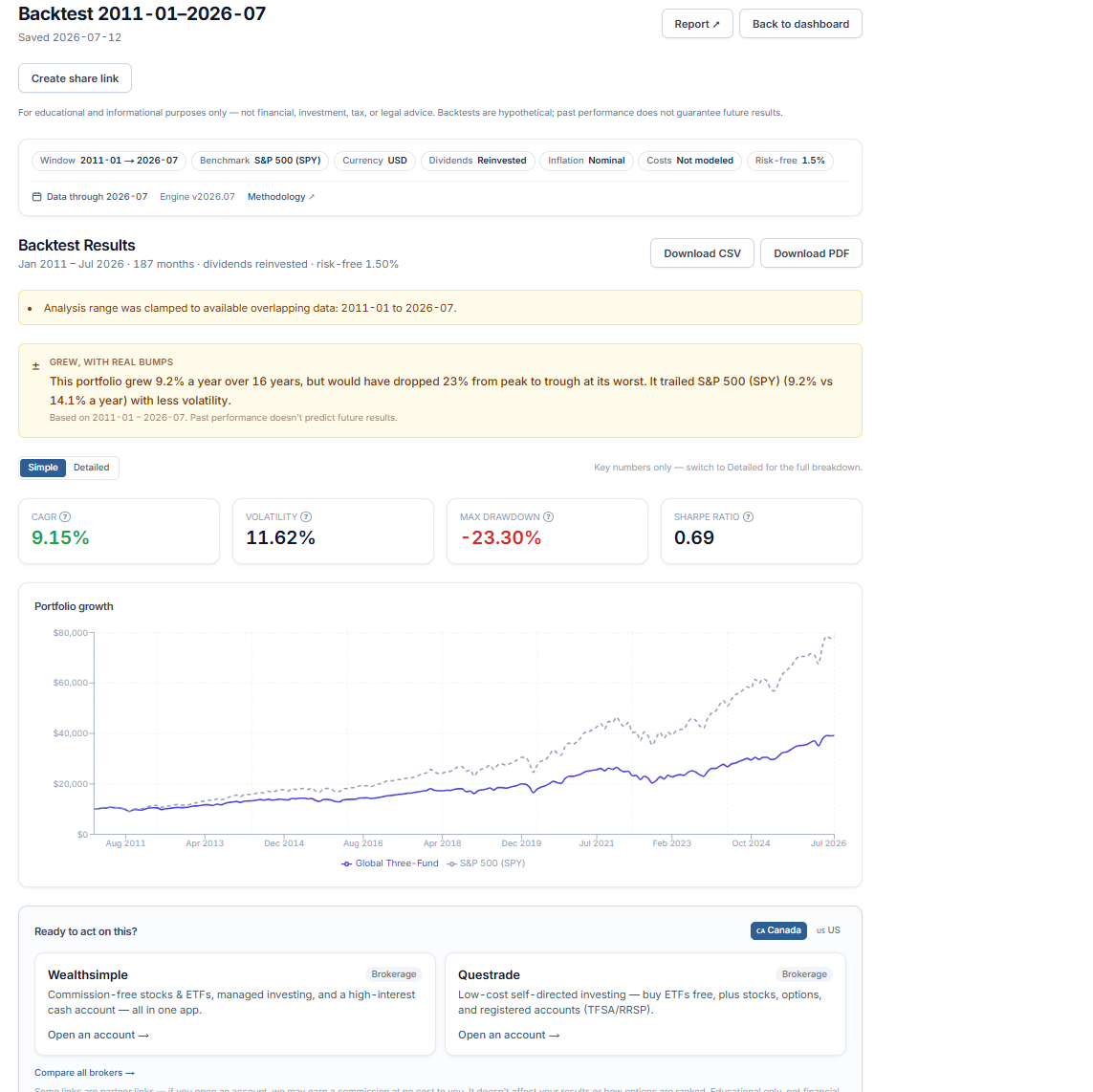Open the Report button
The height and width of the screenshot is (1092, 1093).
pyautogui.click(x=697, y=24)
